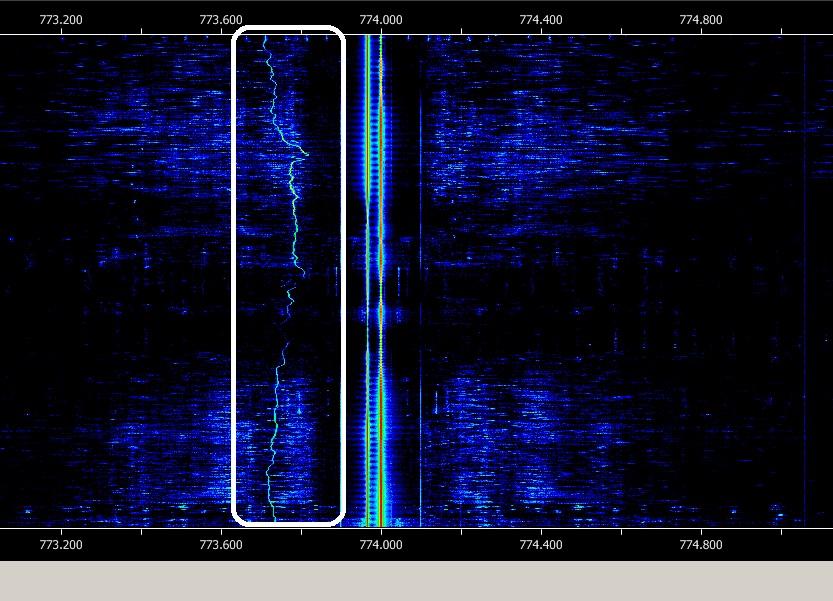Click the thin vertical line near 774.100
The width and height of the screenshot is (833, 601).
click(x=421, y=282)
